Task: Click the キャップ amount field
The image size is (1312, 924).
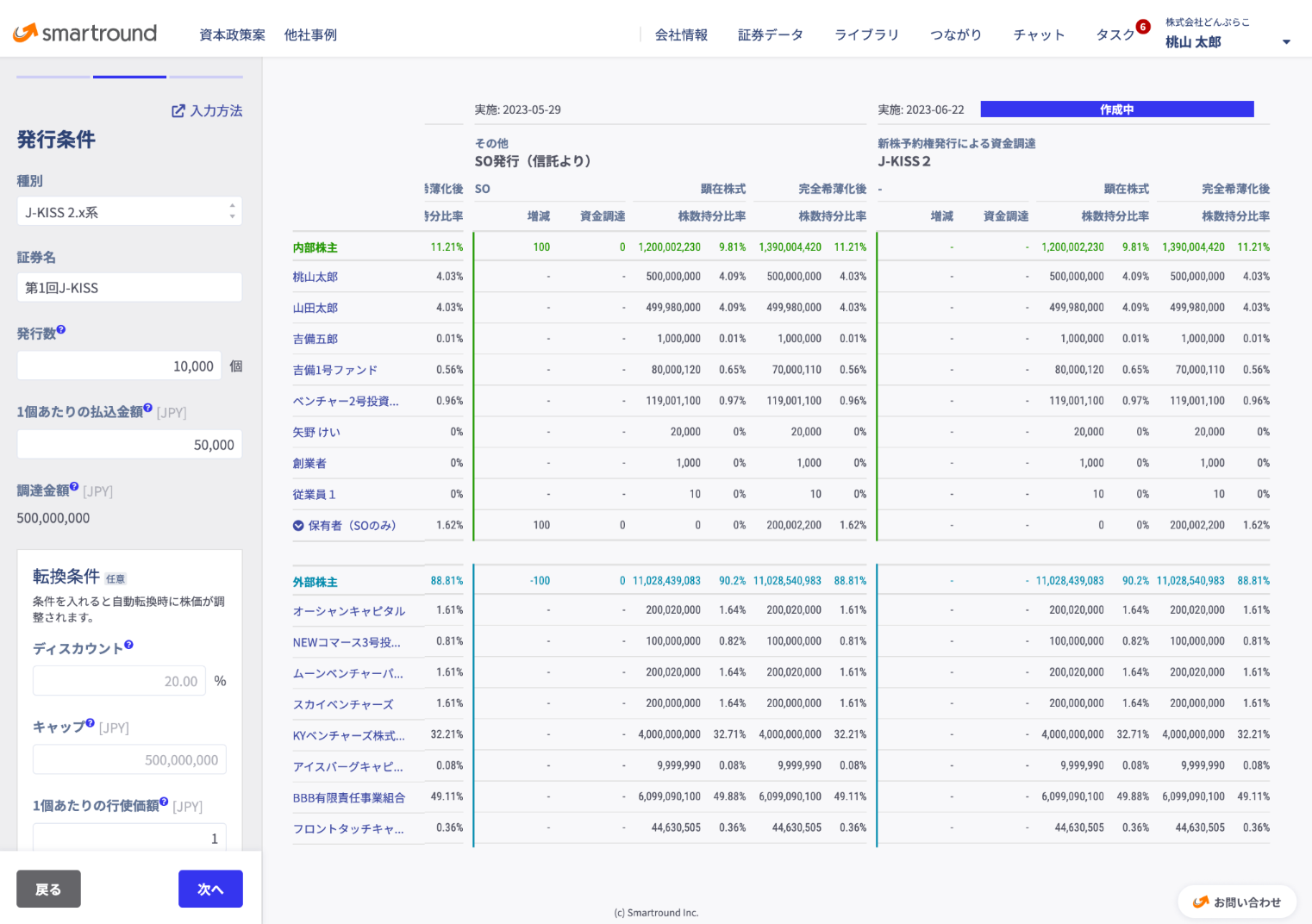Action: pyautogui.click(x=129, y=760)
